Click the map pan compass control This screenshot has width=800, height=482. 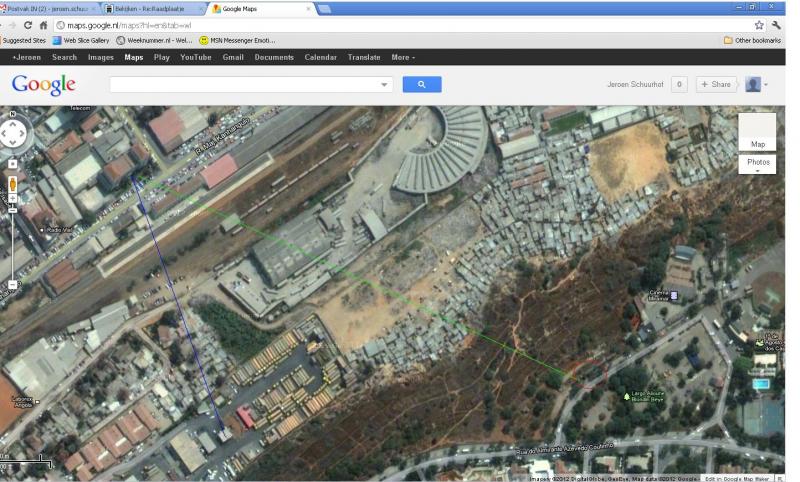pos(13,134)
